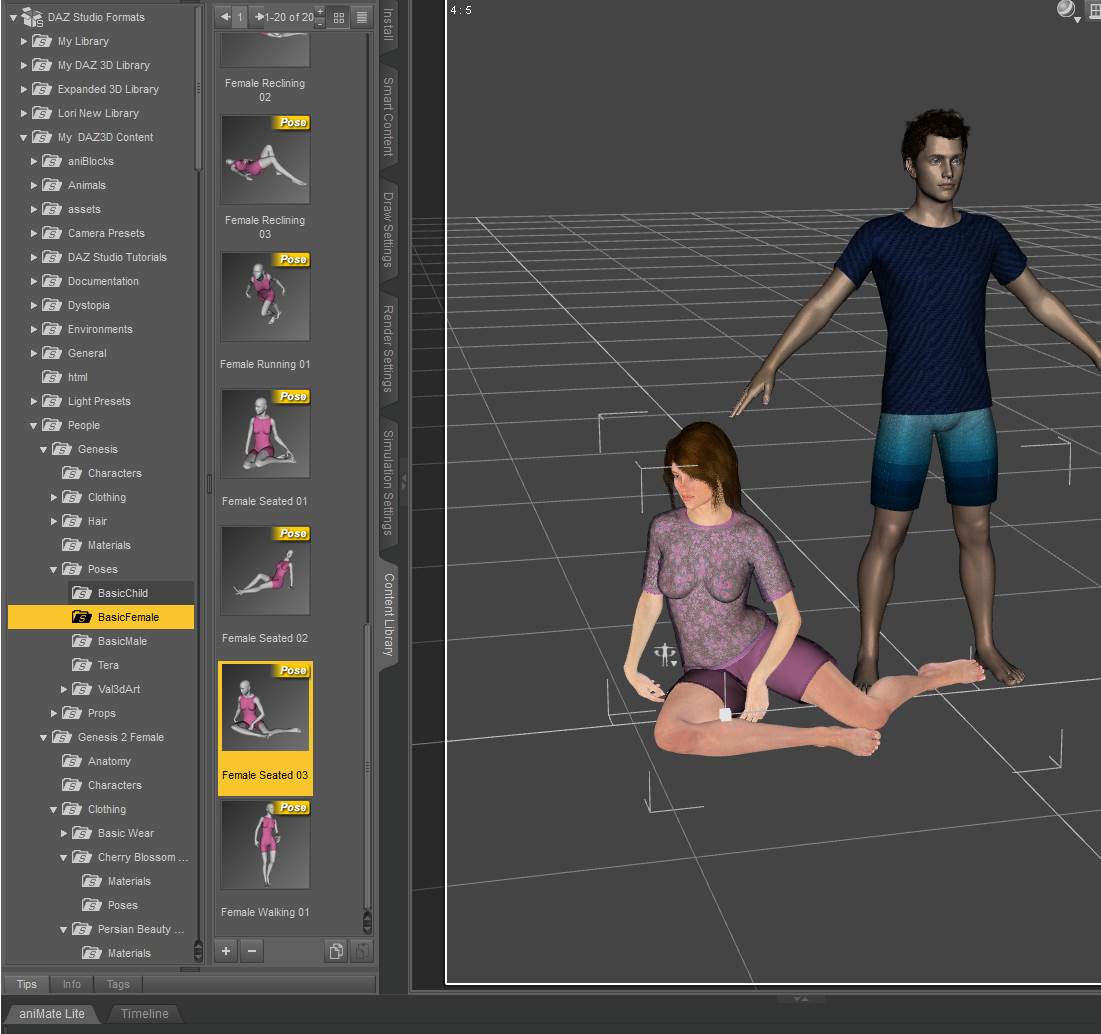Viewport: 1101px width, 1034px height.
Task: Select the Female Walking 01 pose thumbnail
Action: click(265, 845)
